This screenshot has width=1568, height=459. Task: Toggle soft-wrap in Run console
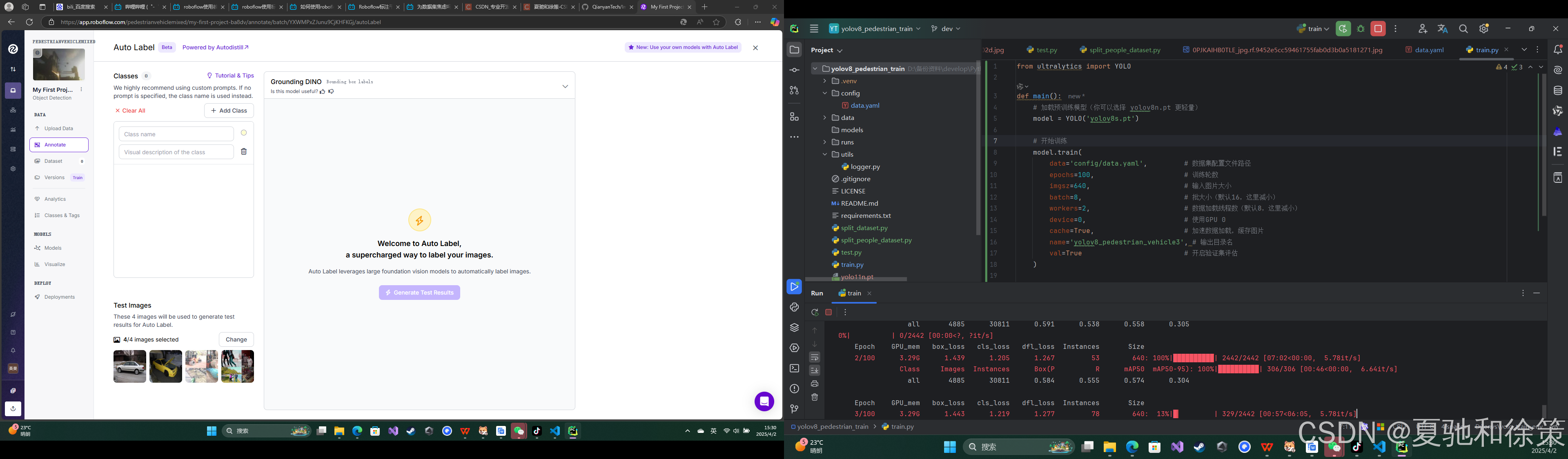point(815,357)
